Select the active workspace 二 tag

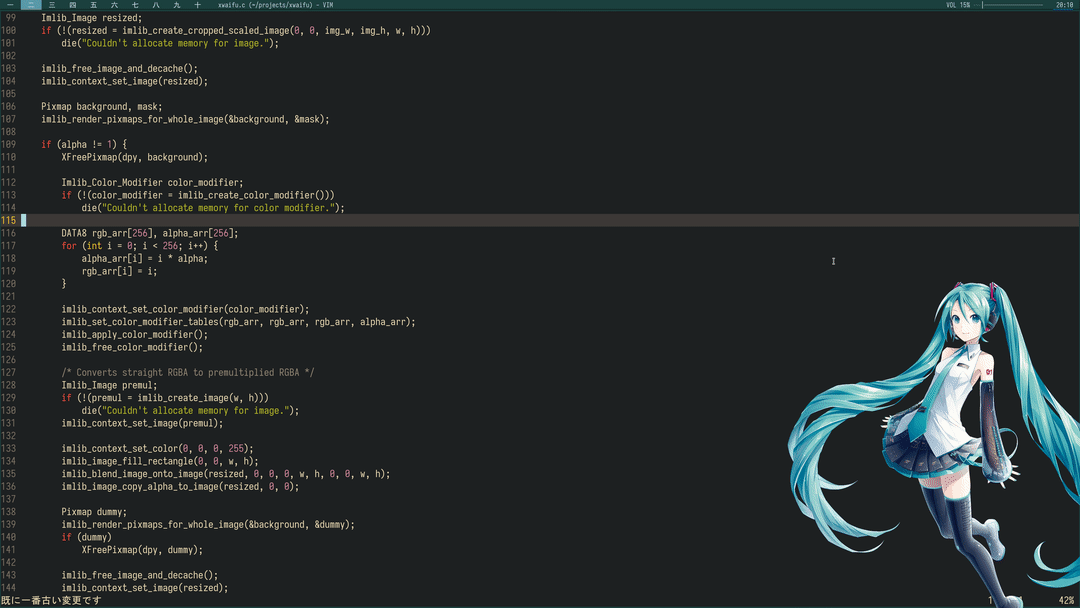pos(31,5)
